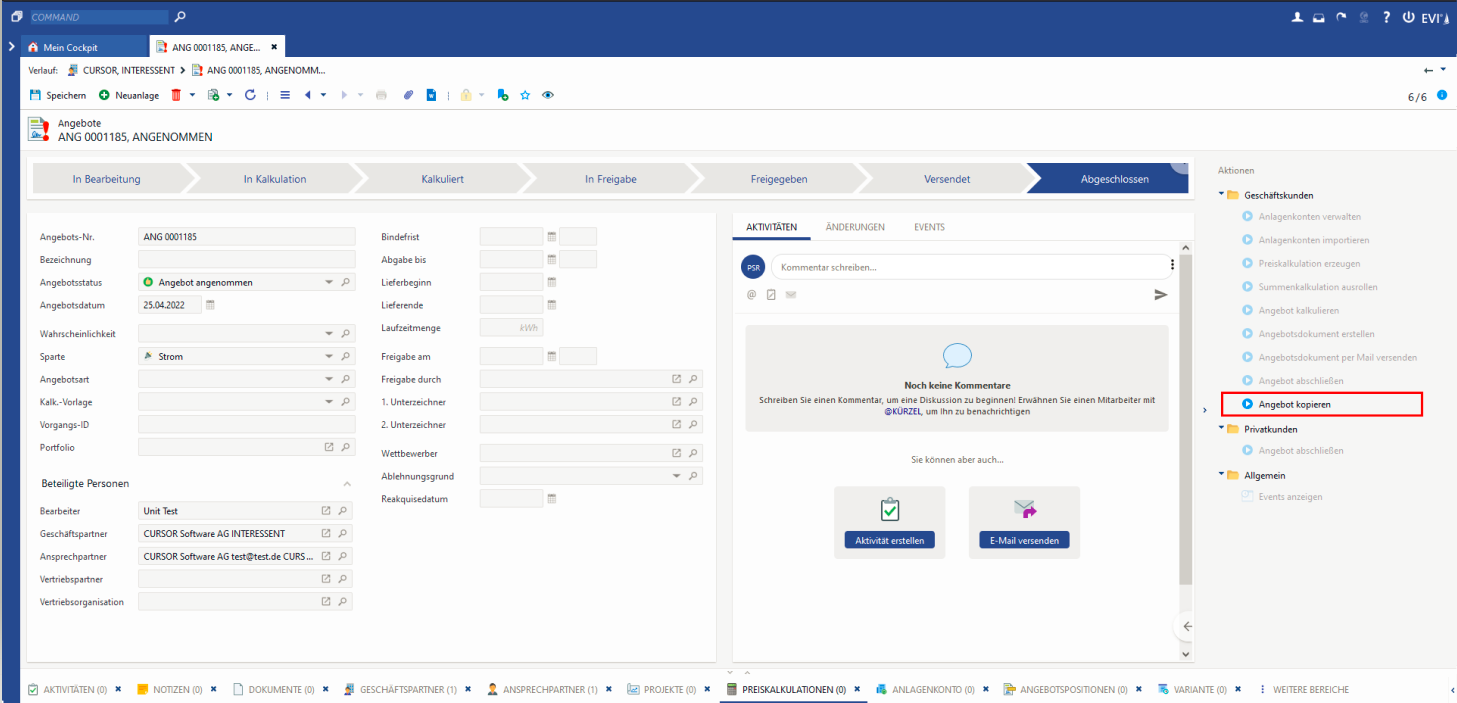This screenshot has width=1457, height=703.
Task: Open the Angebotsstatus dropdown
Action: coord(328,283)
